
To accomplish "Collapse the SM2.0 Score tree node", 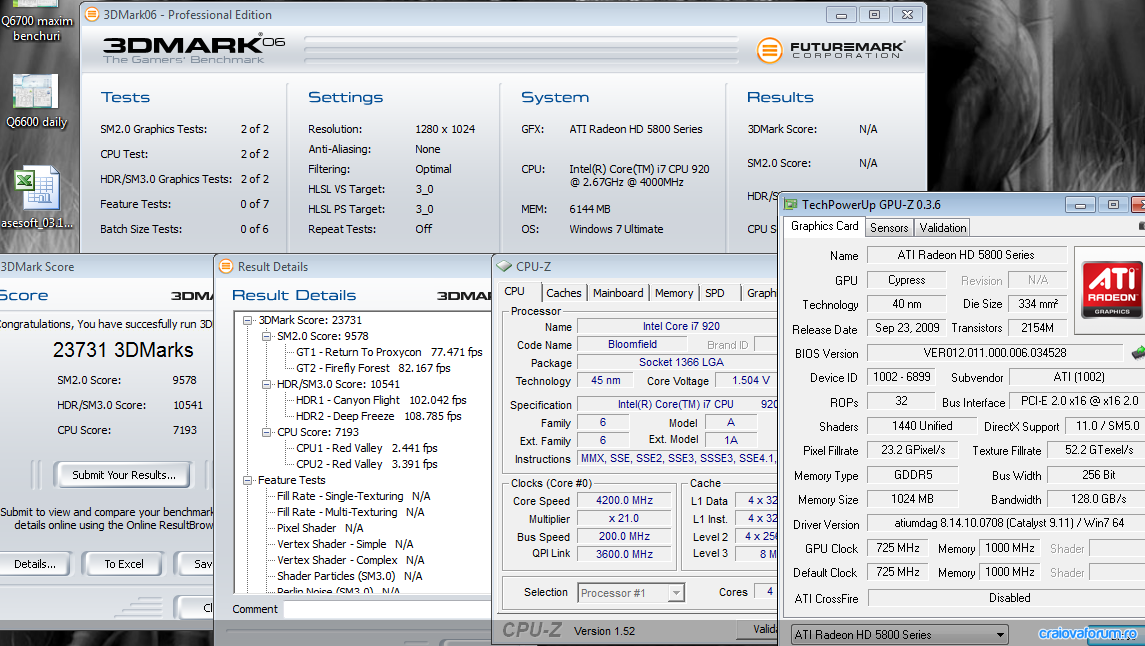I will coord(267,336).
